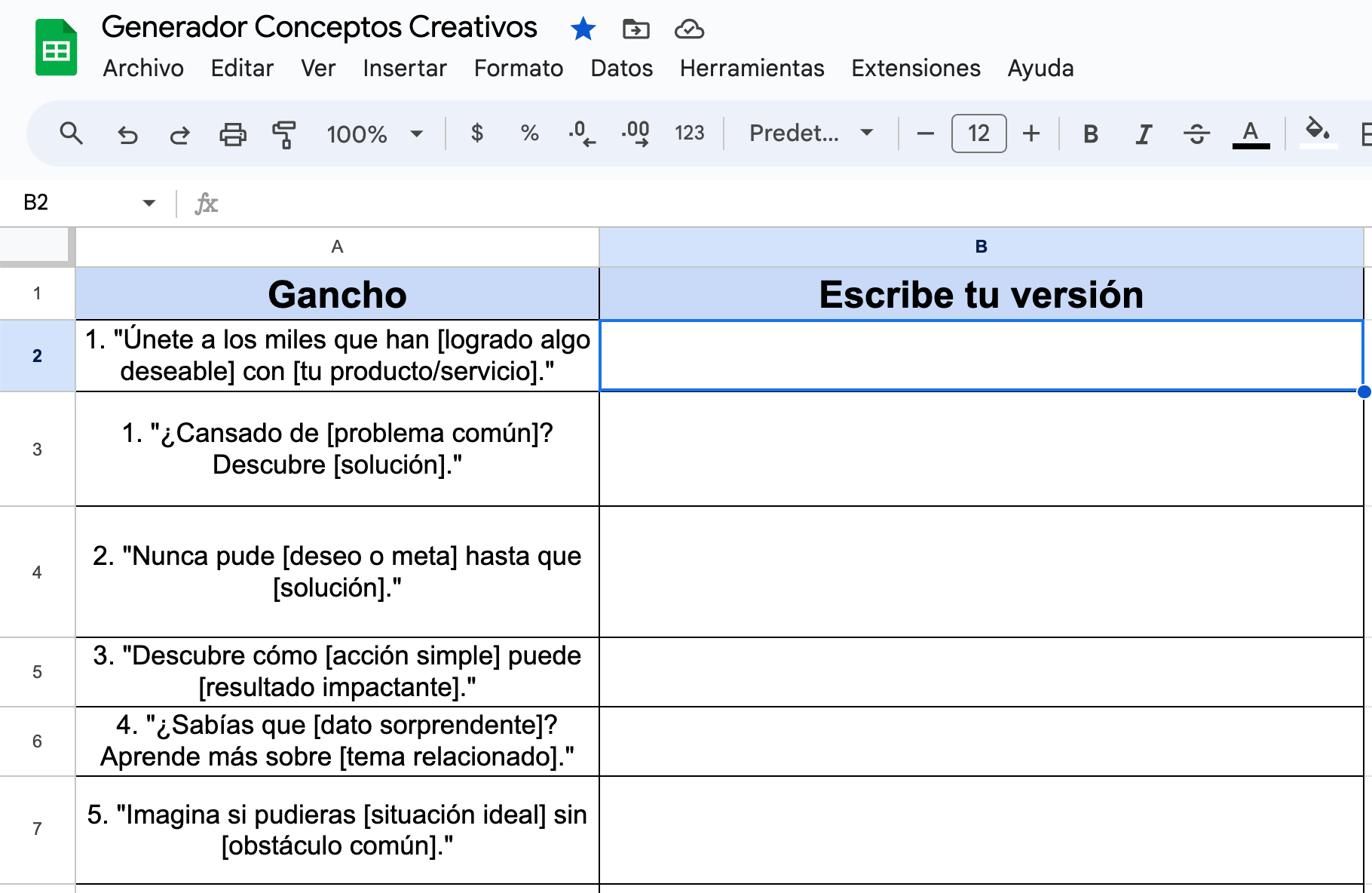The width and height of the screenshot is (1372, 893).
Task: Format as currency with dollar icon
Action: tap(476, 133)
